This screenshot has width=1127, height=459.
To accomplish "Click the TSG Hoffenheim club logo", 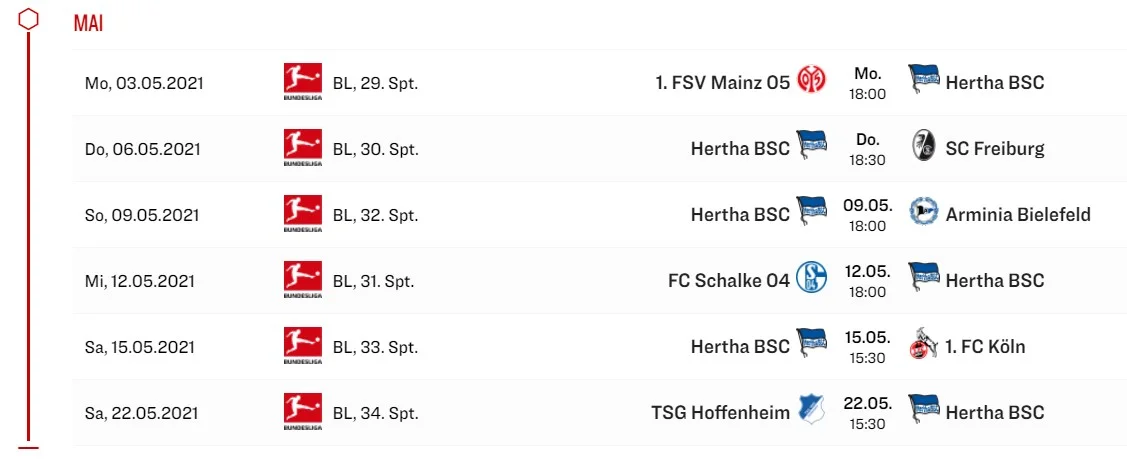I will pos(811,412).
